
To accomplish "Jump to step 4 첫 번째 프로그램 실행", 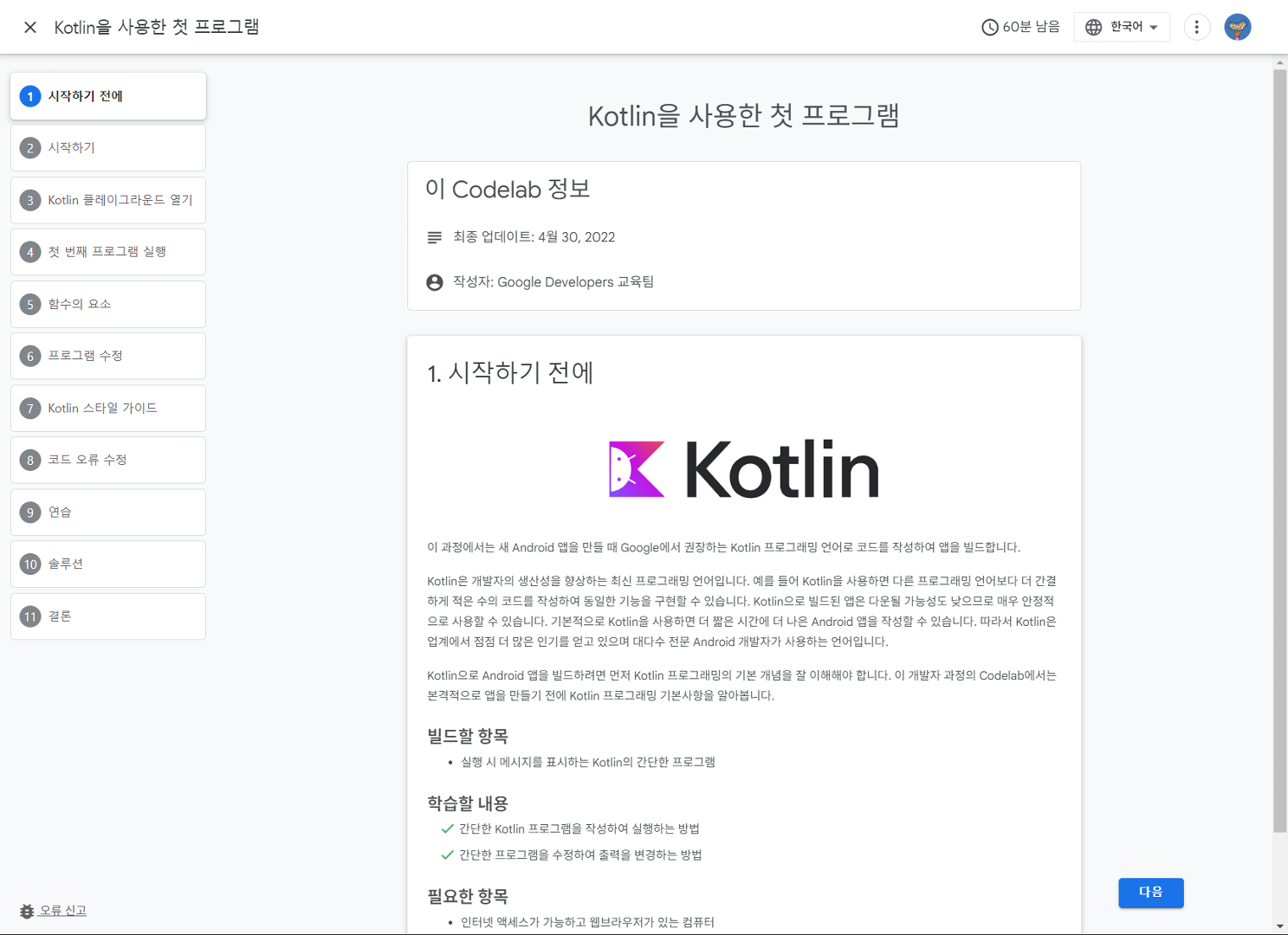I will pyautogui.click(x=108, y=252).
